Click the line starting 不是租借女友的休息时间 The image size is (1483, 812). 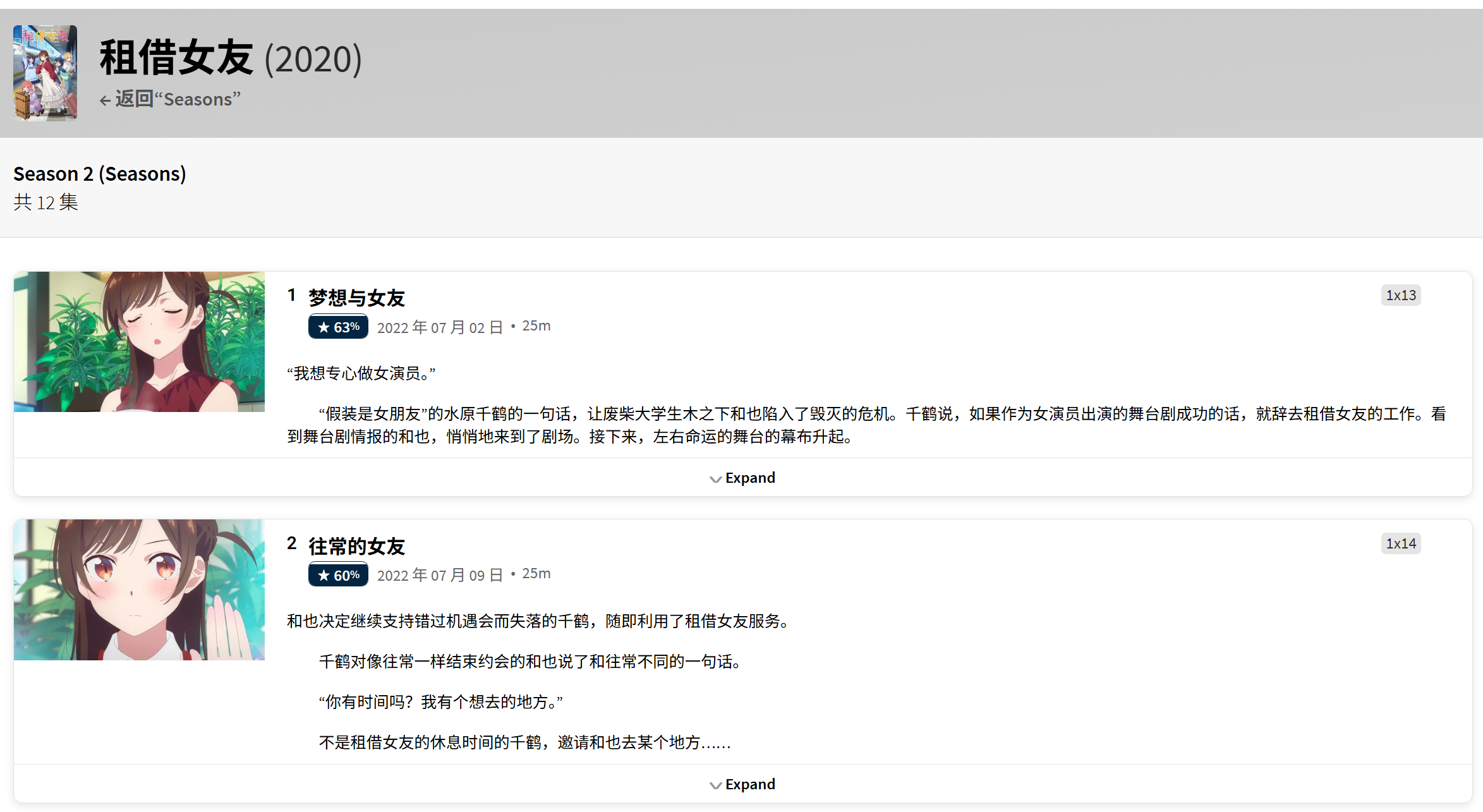525,742
